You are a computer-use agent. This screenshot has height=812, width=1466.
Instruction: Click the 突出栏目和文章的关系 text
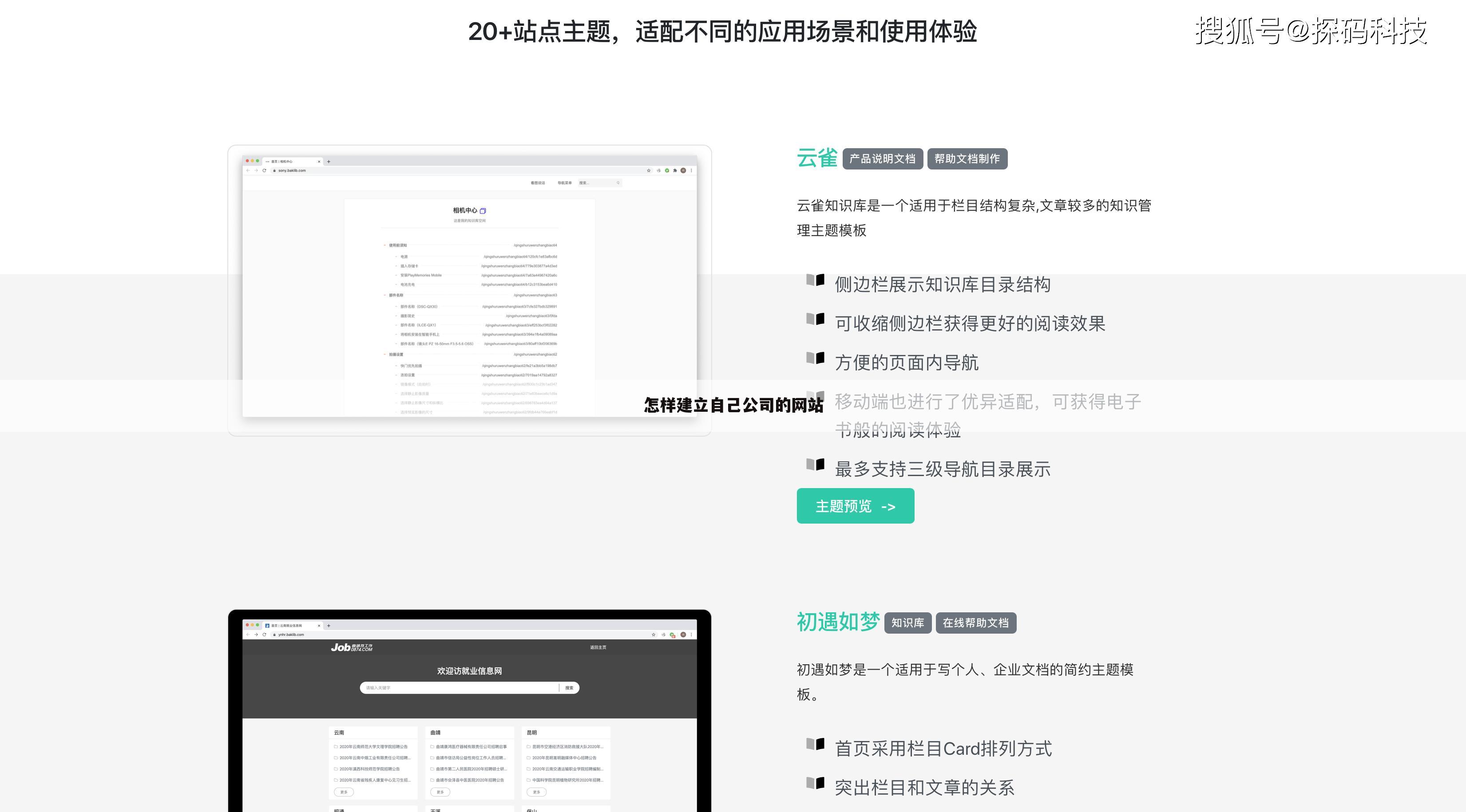click(x=924, y=788)
